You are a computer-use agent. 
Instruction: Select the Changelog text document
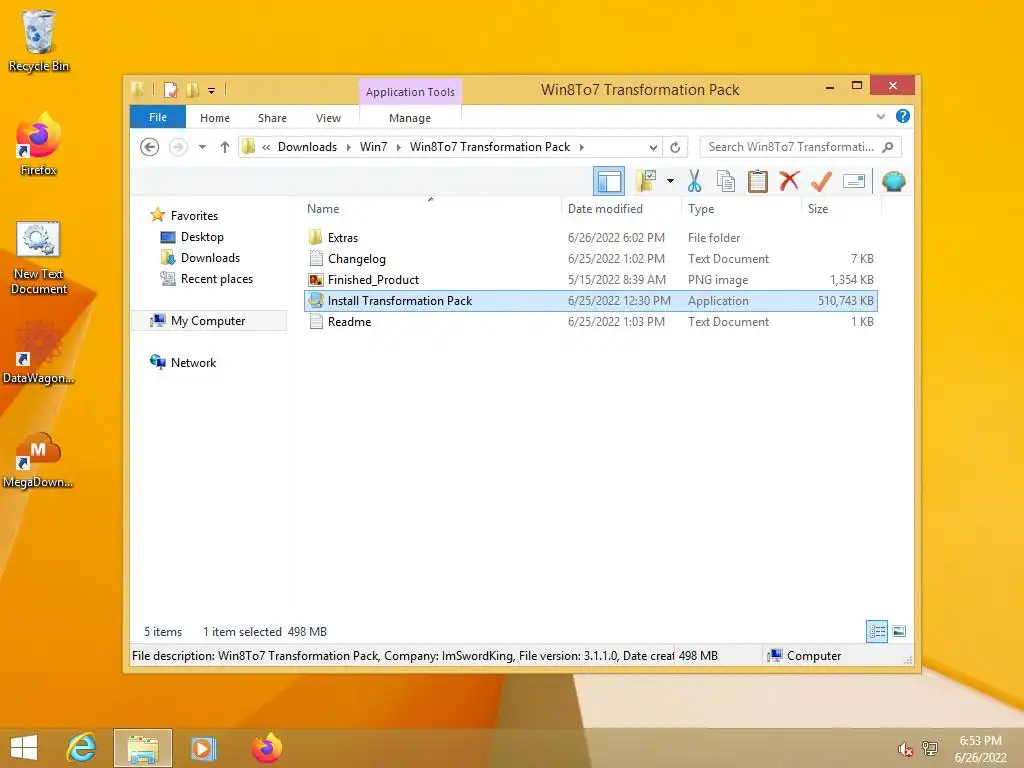point(590,259)
